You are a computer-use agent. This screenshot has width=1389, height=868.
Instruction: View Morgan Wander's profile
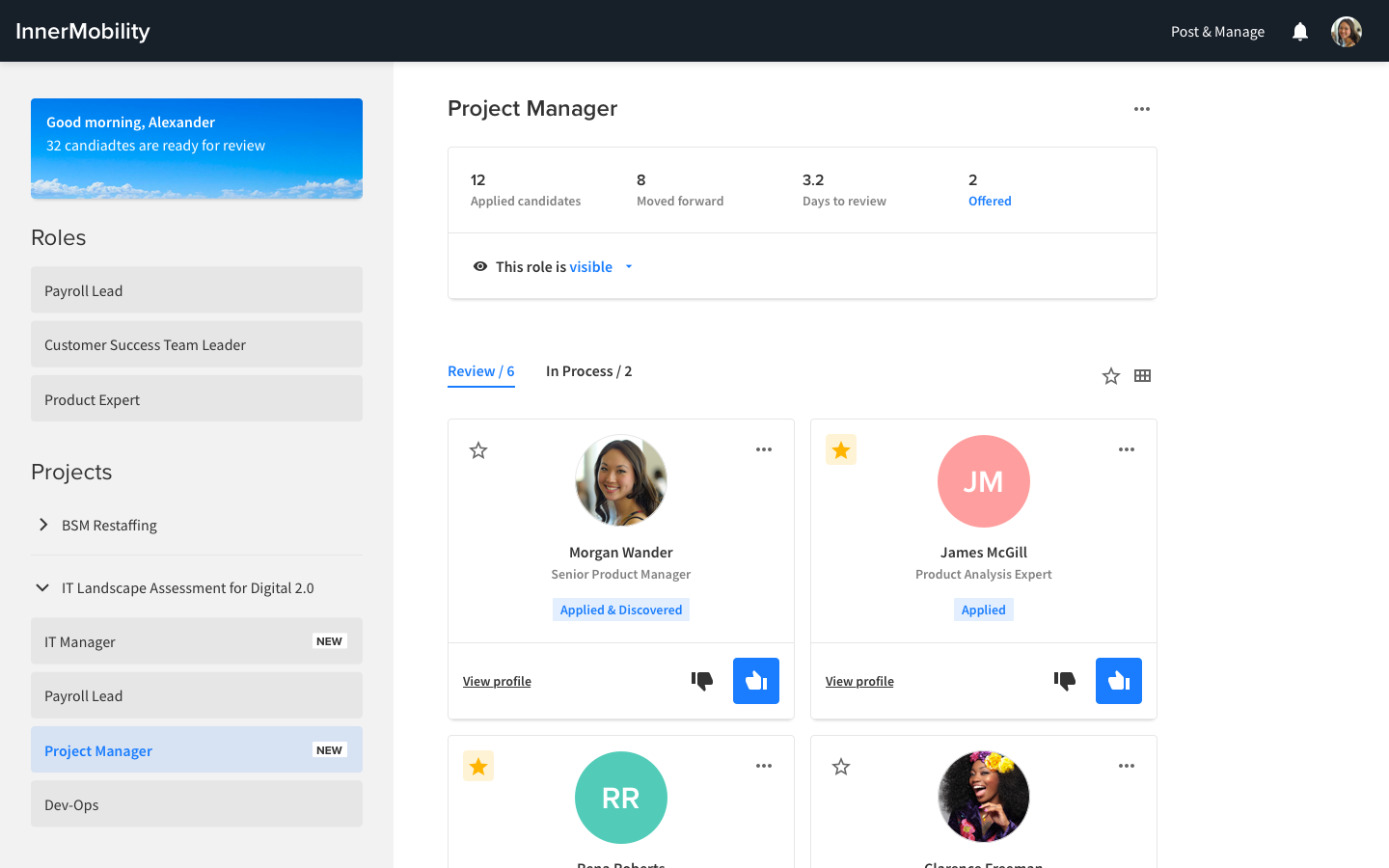[497, 681]
